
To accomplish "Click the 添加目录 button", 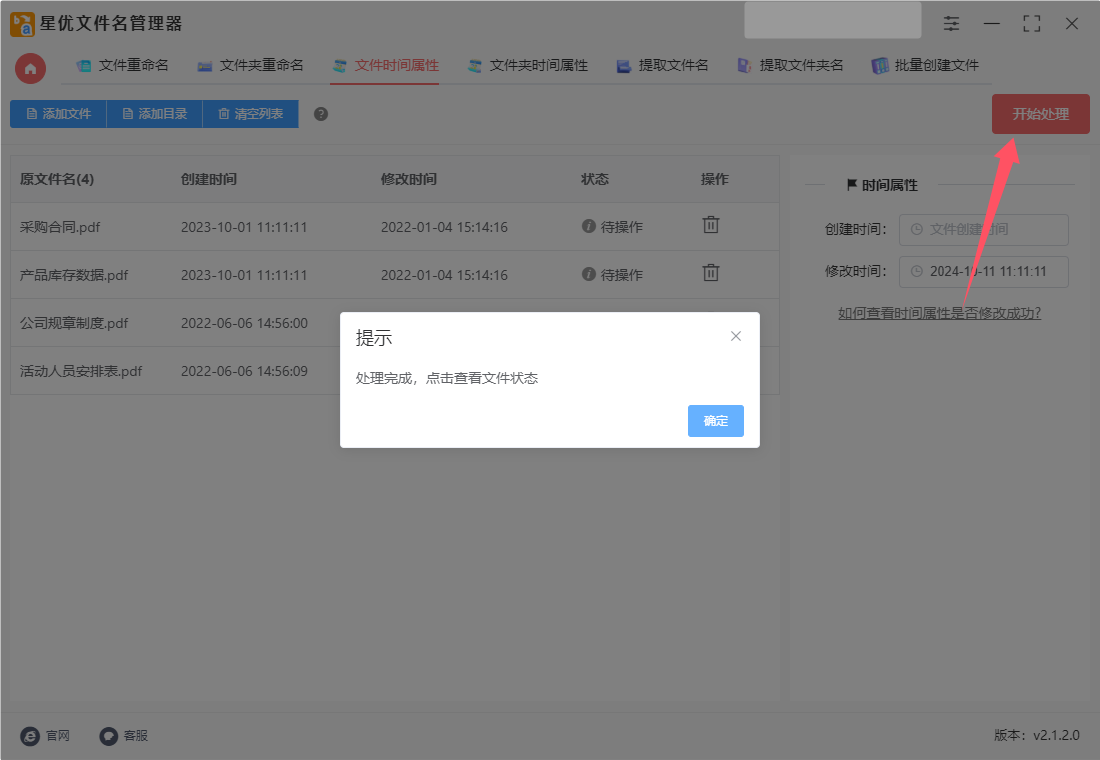I will [x=154, y=114].
